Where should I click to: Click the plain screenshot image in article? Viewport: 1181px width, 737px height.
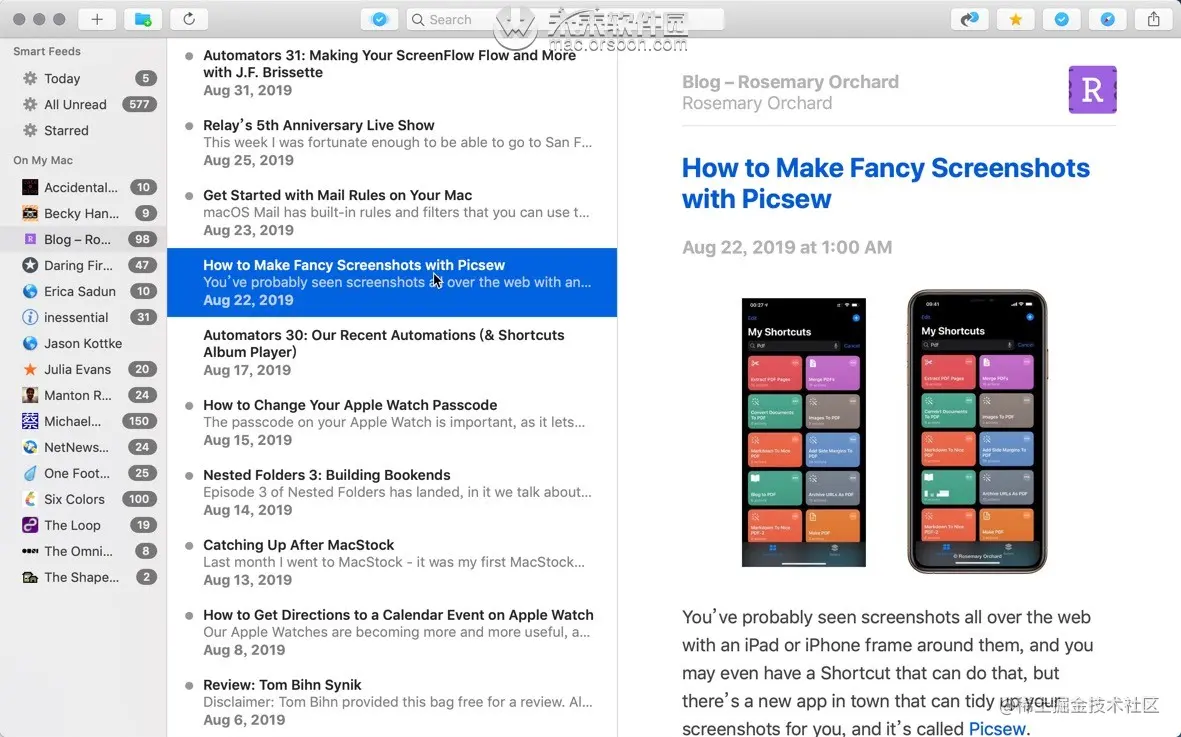click(x=804, y=432)
